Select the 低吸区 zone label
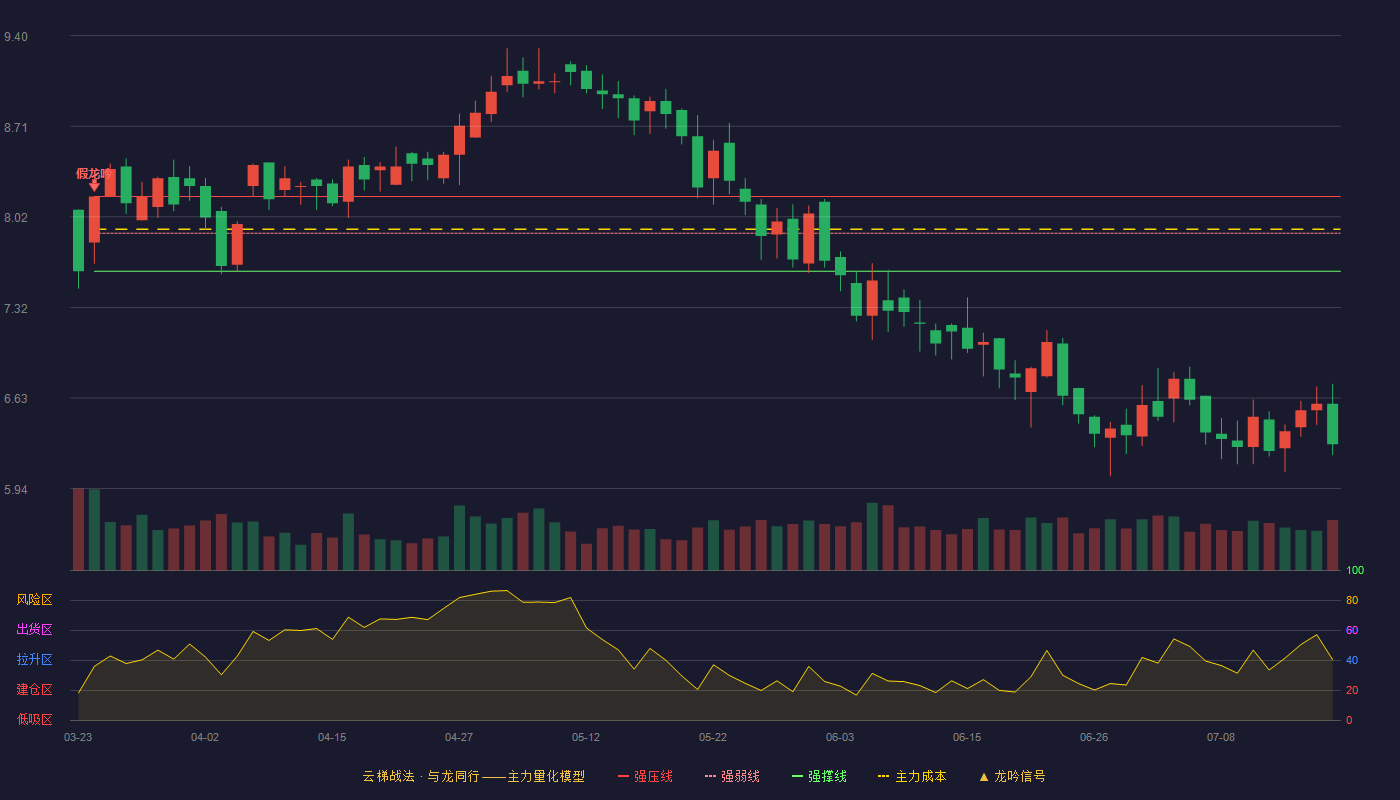This screenshot has height=800, width=1400. (34, 719)
